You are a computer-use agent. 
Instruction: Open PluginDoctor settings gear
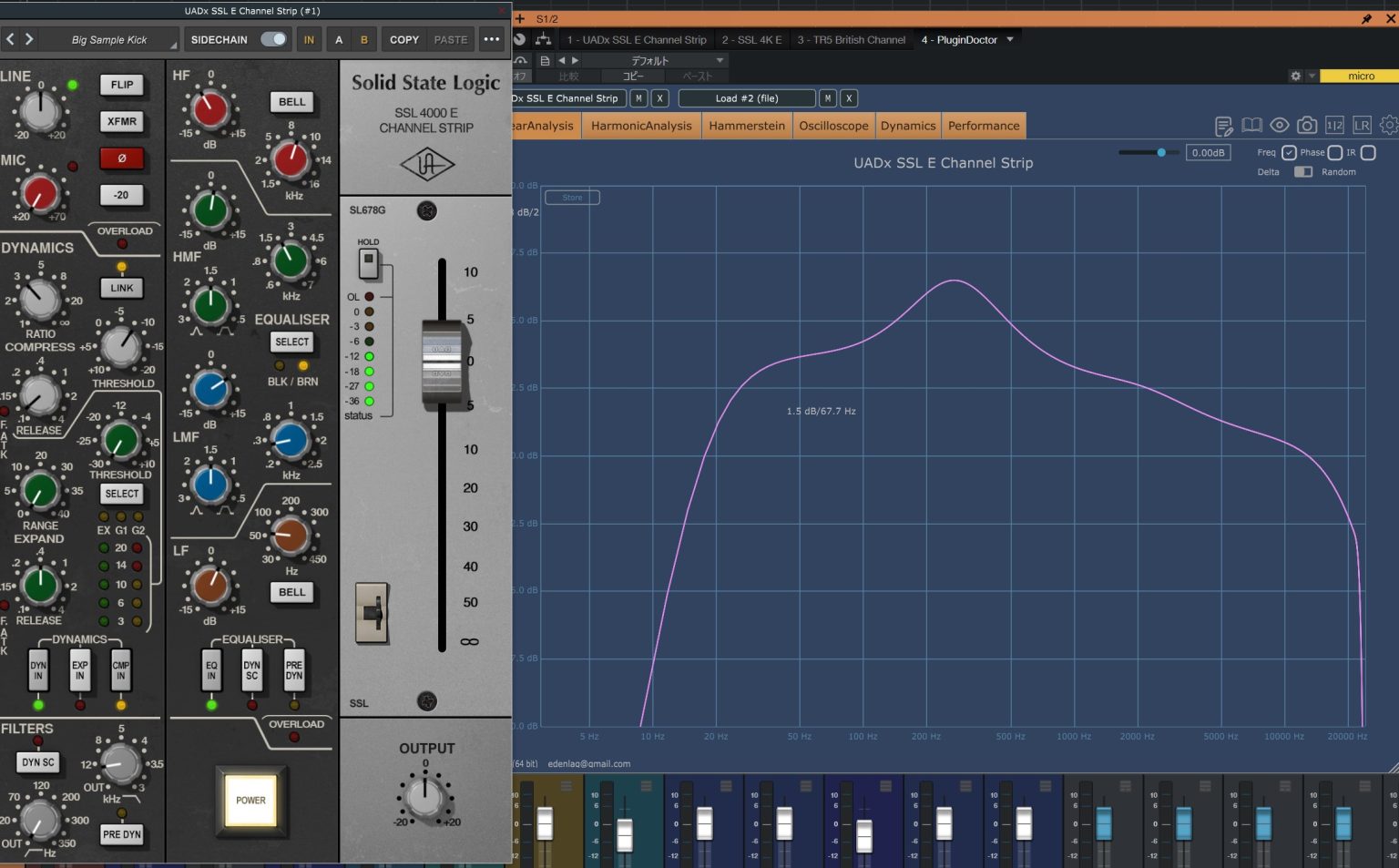[x=1389, y=125]
